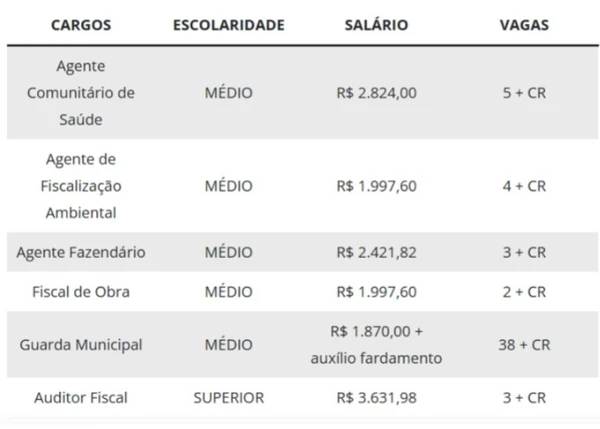Click the SALÁRIO column header
This screenshot has width=600, height=429.
click(375, 25)
